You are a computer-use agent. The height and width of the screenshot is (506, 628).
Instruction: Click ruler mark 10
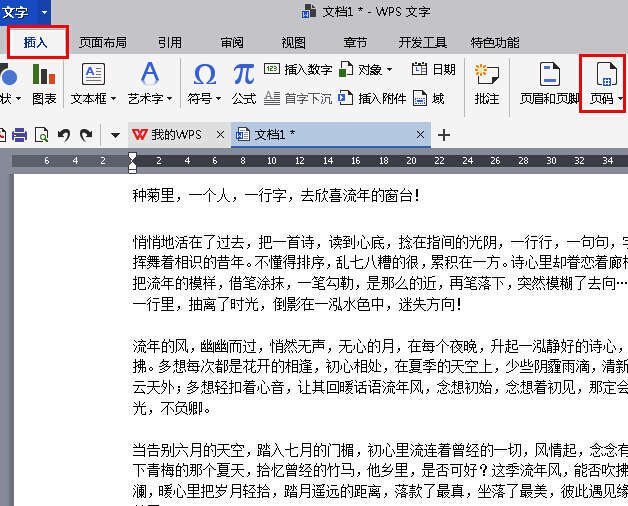point(272,161)
